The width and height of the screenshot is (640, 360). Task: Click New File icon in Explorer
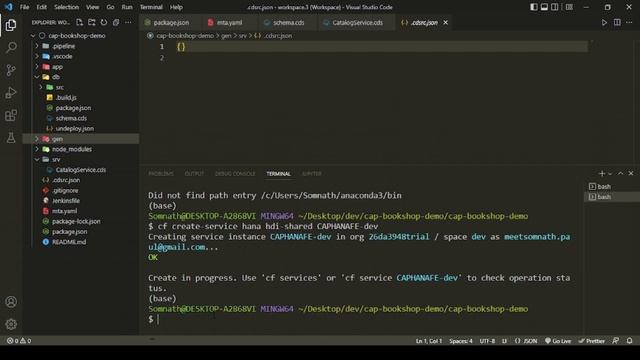80,22
